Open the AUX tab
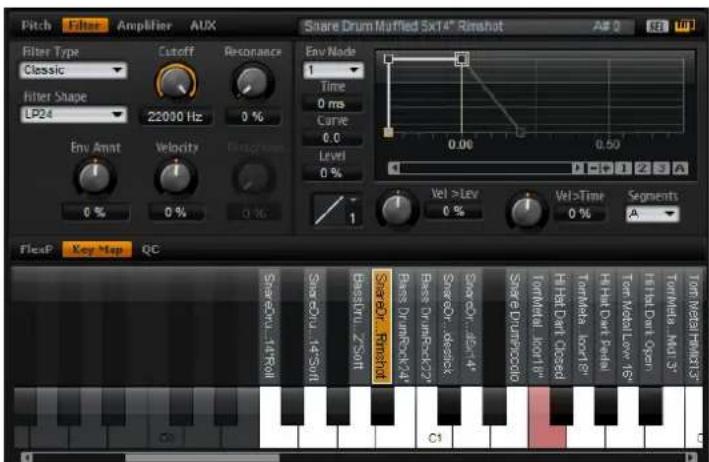This screenshot has width=709, height=462. coord(203,25)
